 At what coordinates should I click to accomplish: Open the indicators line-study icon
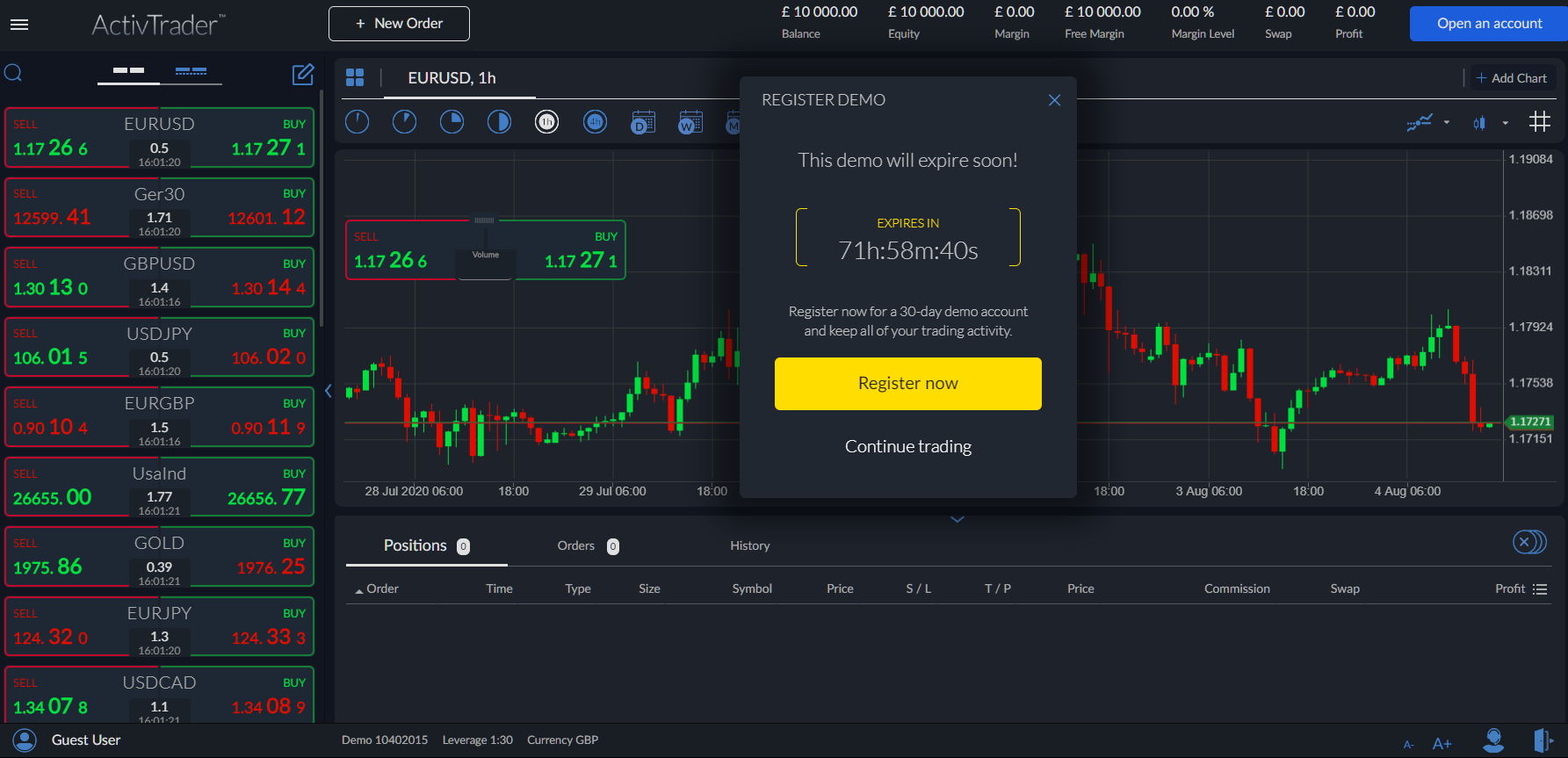pos(1420,123)
